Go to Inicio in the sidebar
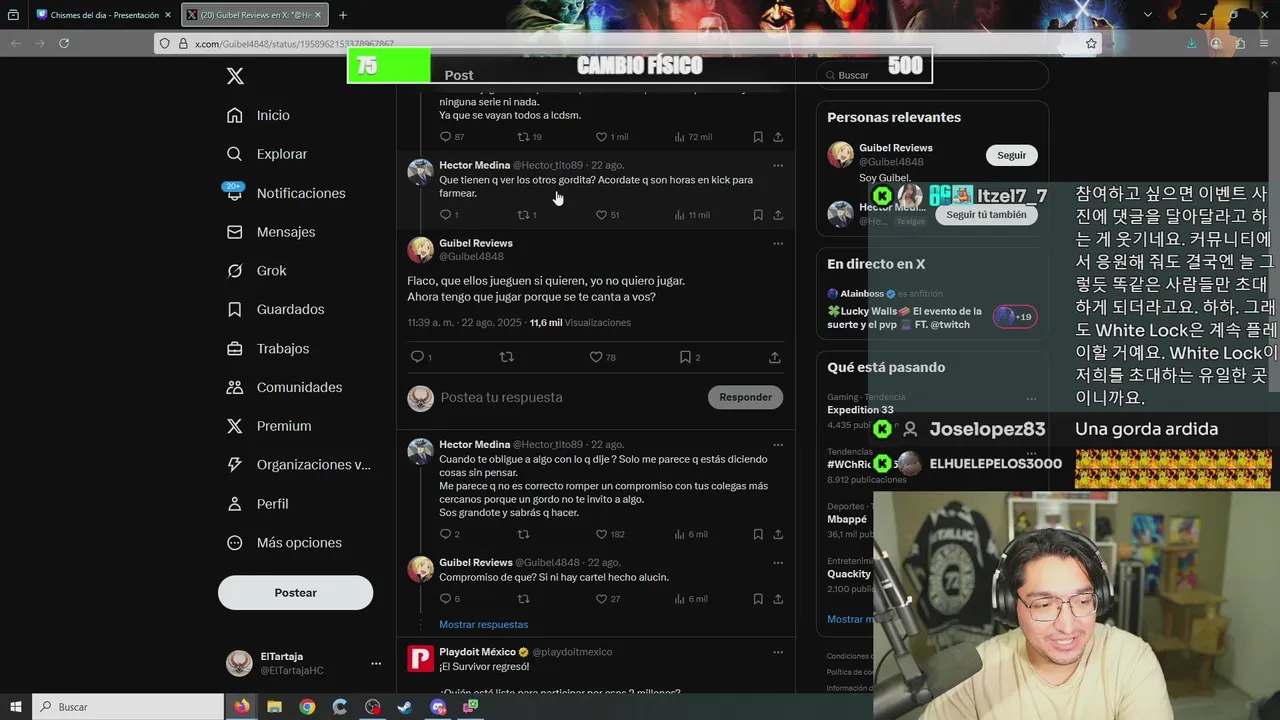The image size is (1280, 720). pos(258,115)
